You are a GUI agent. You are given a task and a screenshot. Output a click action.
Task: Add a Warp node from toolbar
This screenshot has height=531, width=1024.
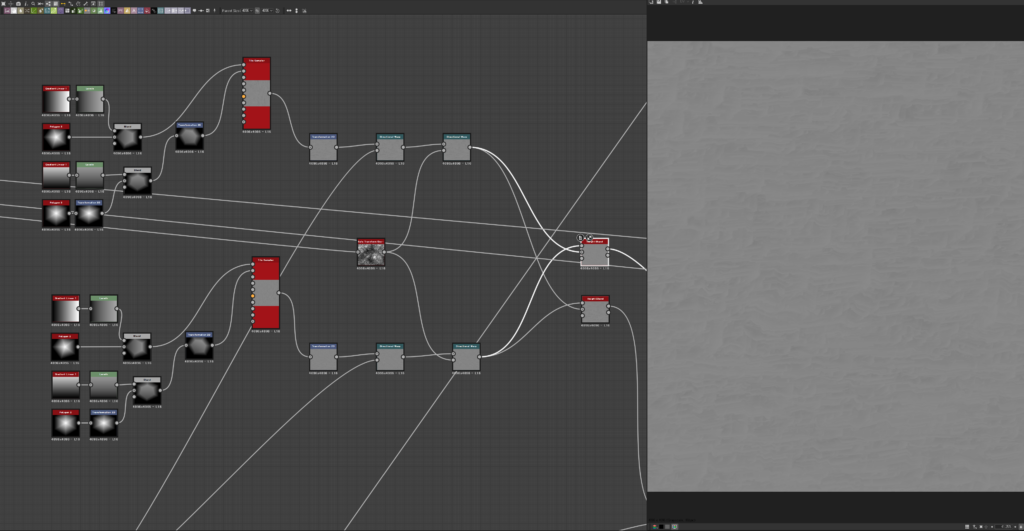[161, 10]
